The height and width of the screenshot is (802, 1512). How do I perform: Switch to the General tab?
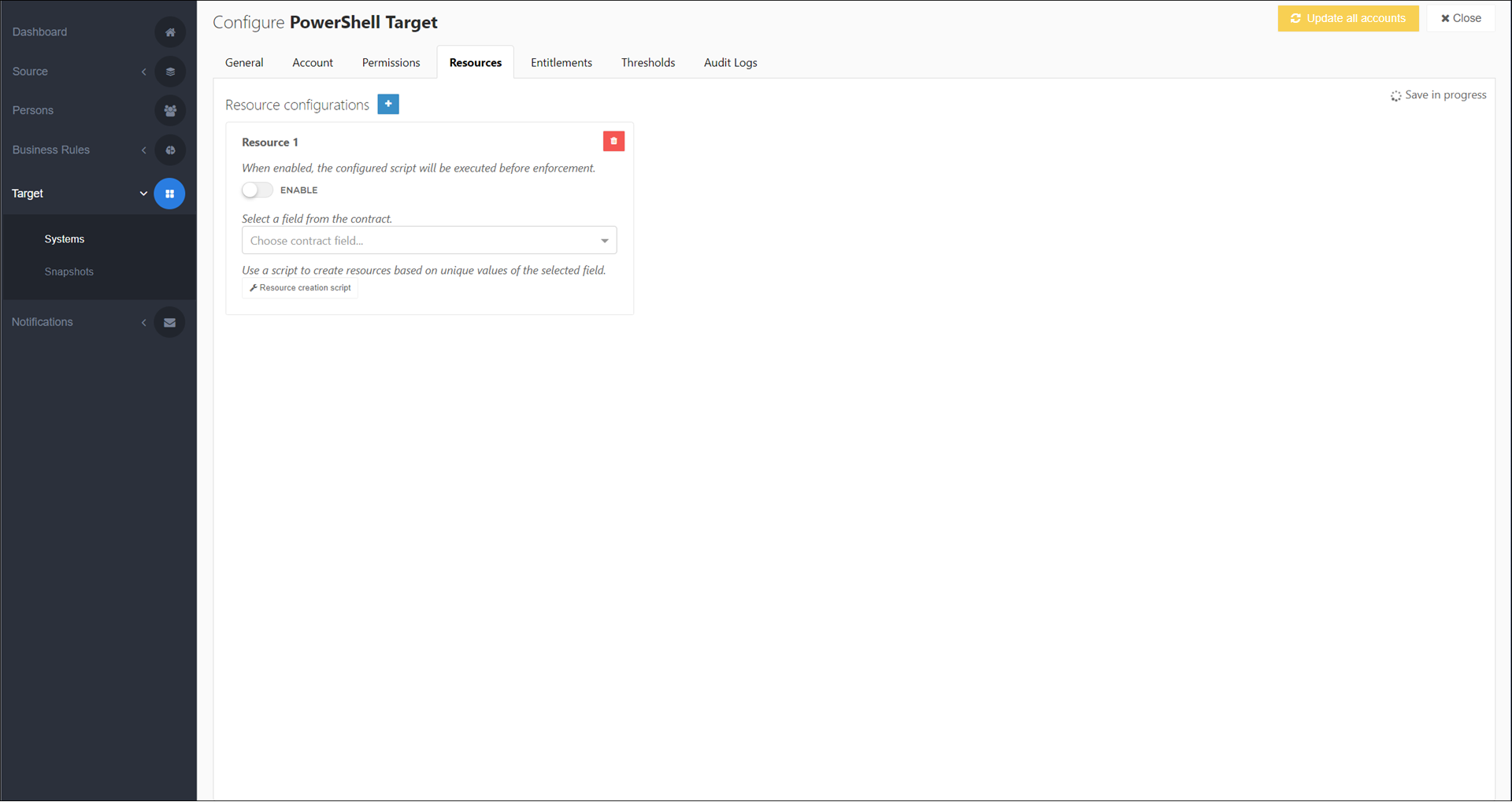(x=244, y=63)
